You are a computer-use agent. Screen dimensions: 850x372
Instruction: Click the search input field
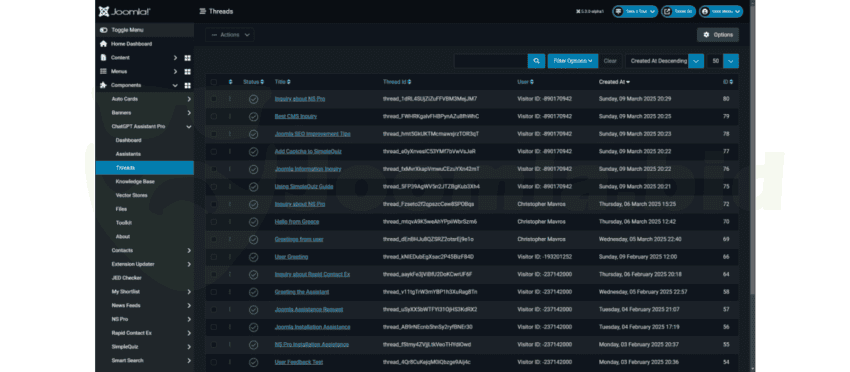point(491,61)
